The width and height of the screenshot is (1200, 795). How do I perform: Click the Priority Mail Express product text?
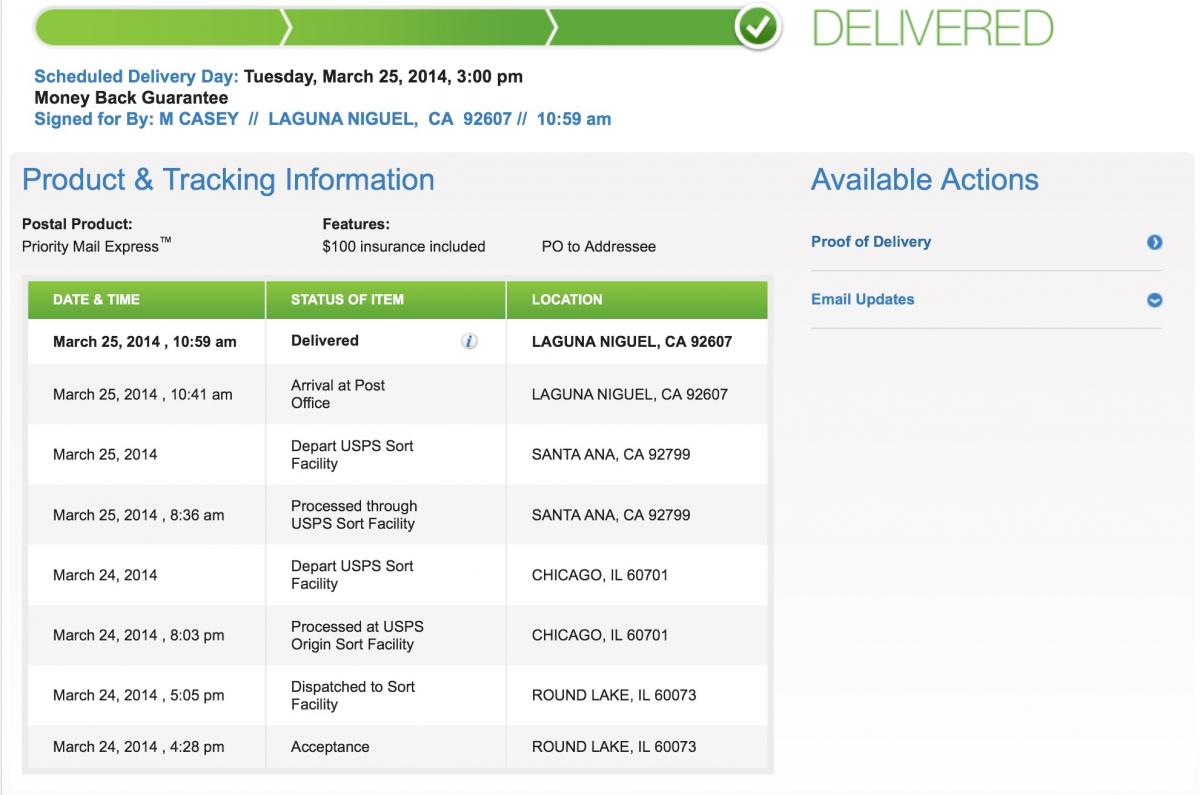(x=96, y=246)
